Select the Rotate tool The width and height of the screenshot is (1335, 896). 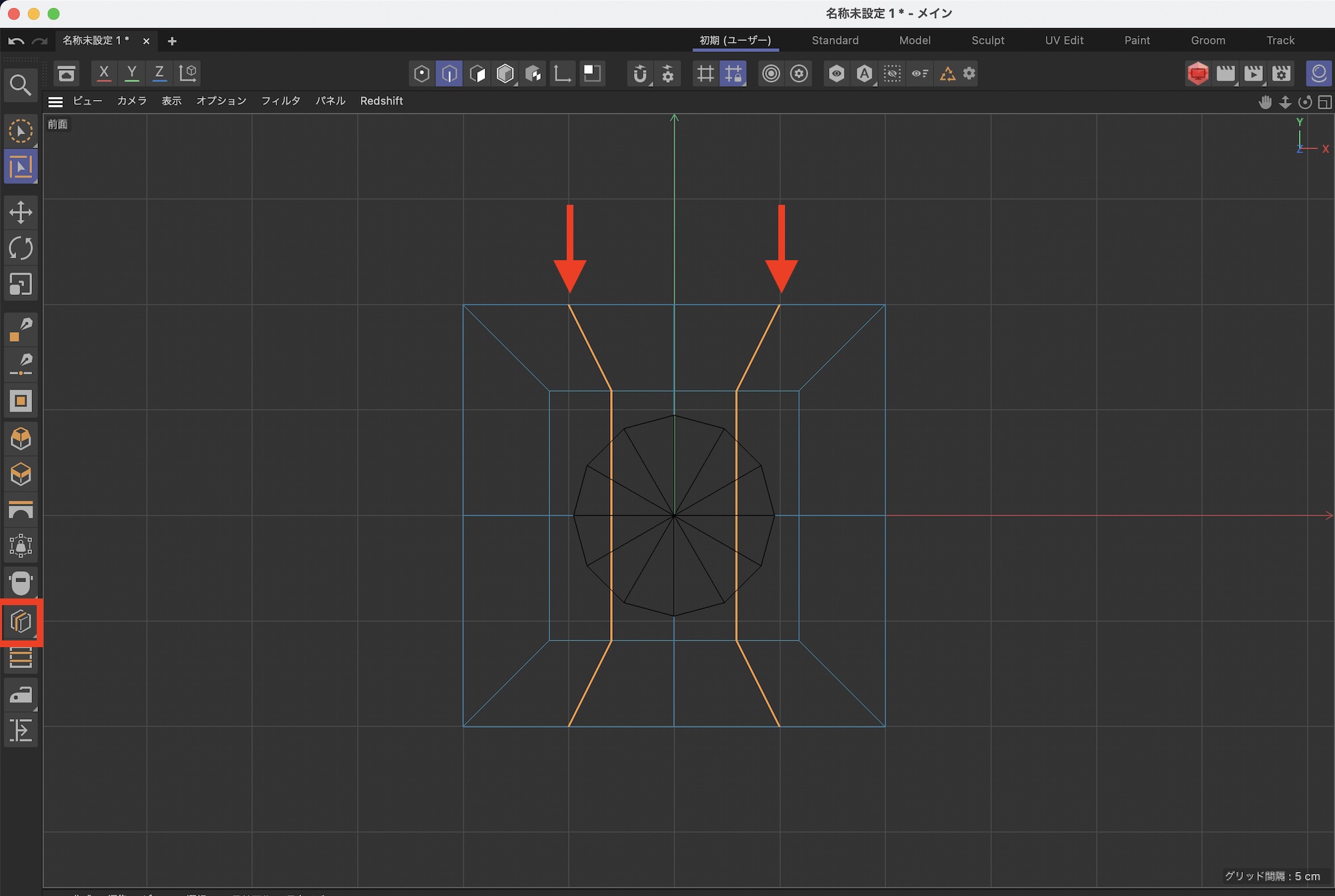point(21,248)
